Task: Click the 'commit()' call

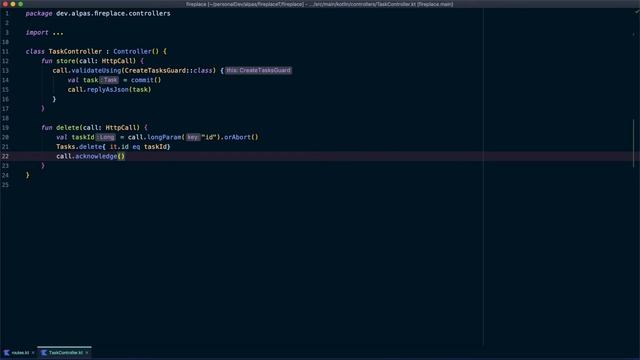Action: click(146, 80)
